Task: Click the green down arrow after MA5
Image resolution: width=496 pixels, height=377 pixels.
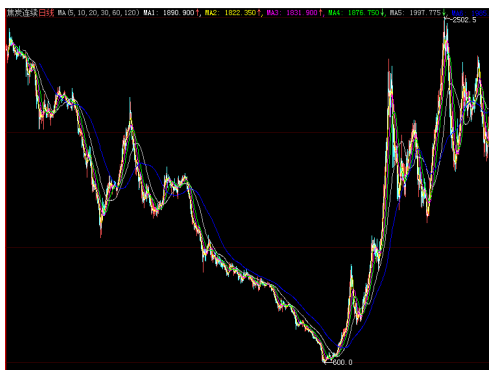Action: (x=444, y=13)
